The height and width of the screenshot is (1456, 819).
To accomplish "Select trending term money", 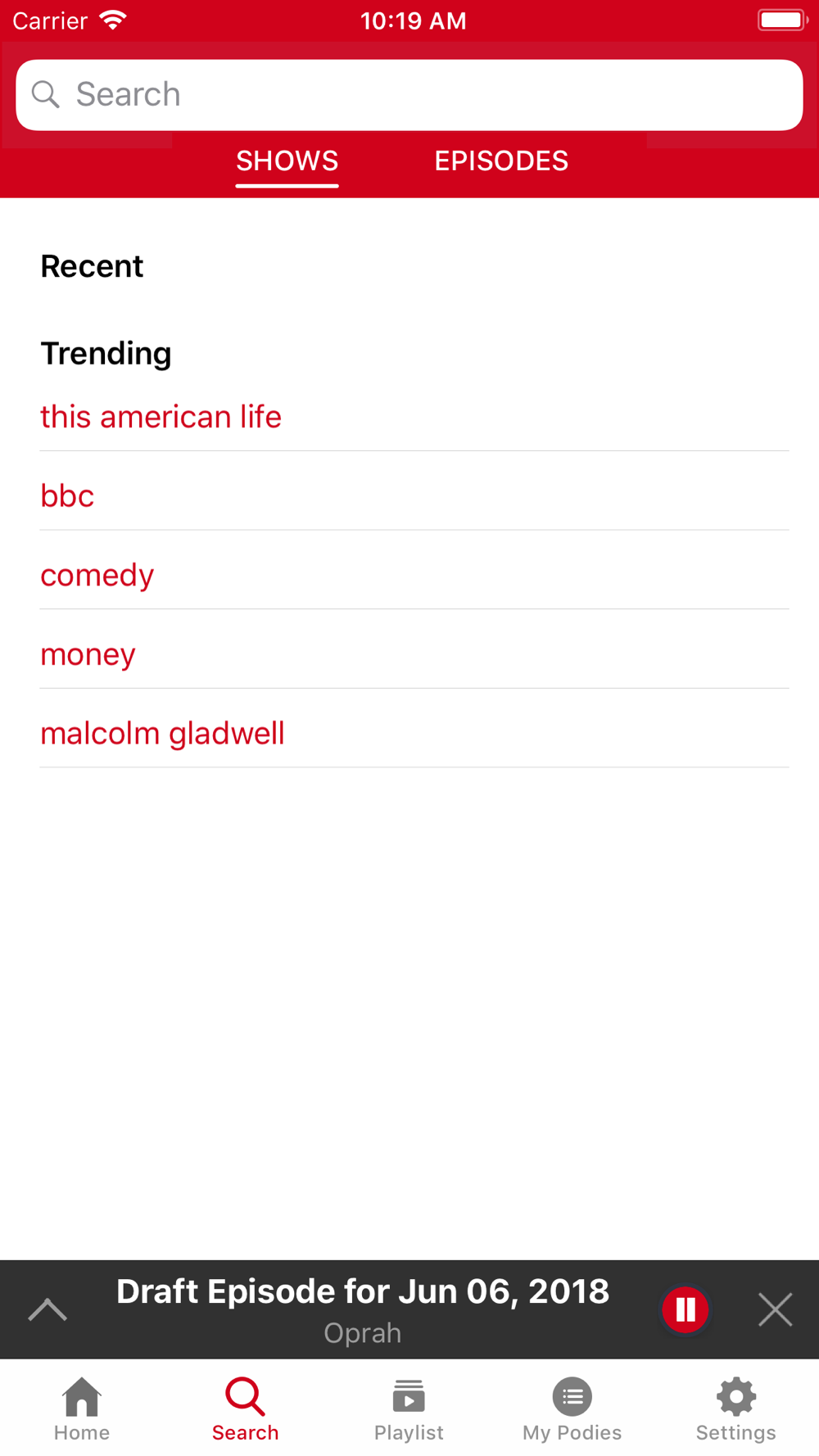I will [88, 654].
